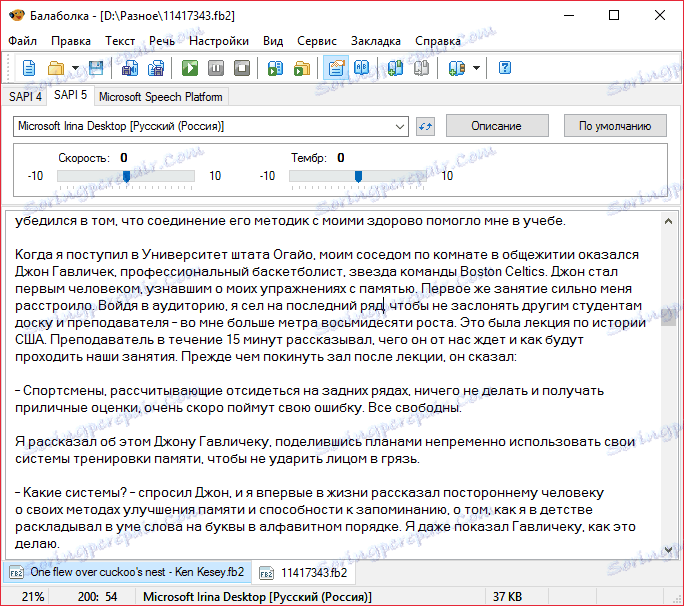Select the SAPI 5 tab

click(70, 95)
